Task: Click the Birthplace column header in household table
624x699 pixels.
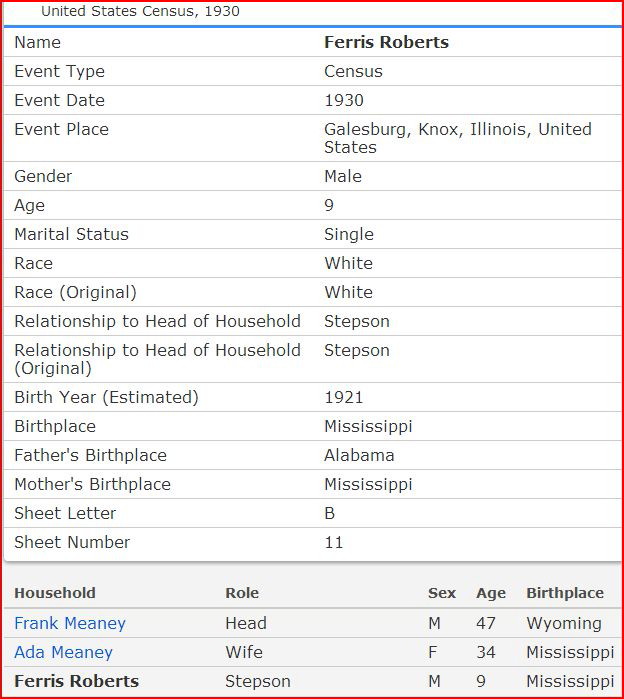Action: (x=565, y=593)
